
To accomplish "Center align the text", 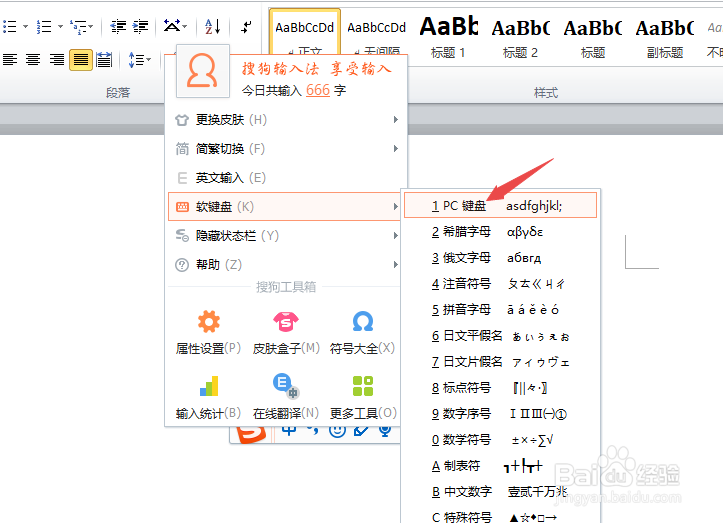I will click(33, 59).
